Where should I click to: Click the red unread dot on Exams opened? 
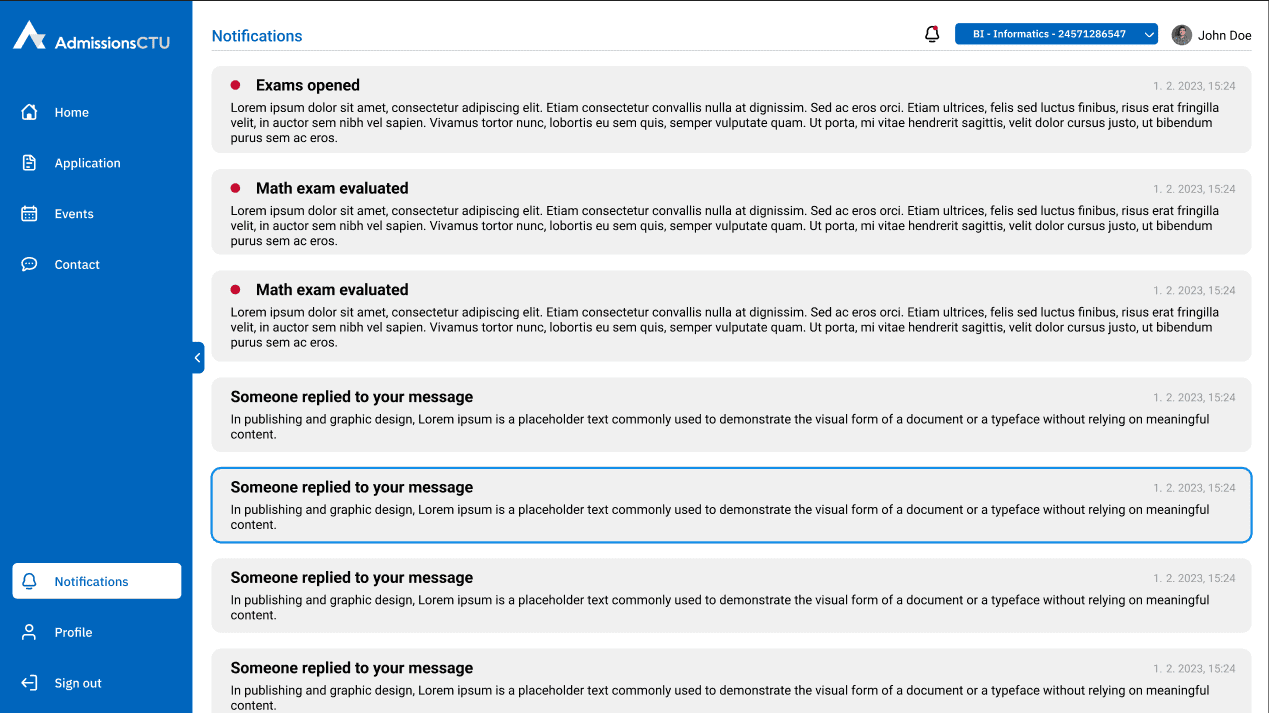point(236,85)
